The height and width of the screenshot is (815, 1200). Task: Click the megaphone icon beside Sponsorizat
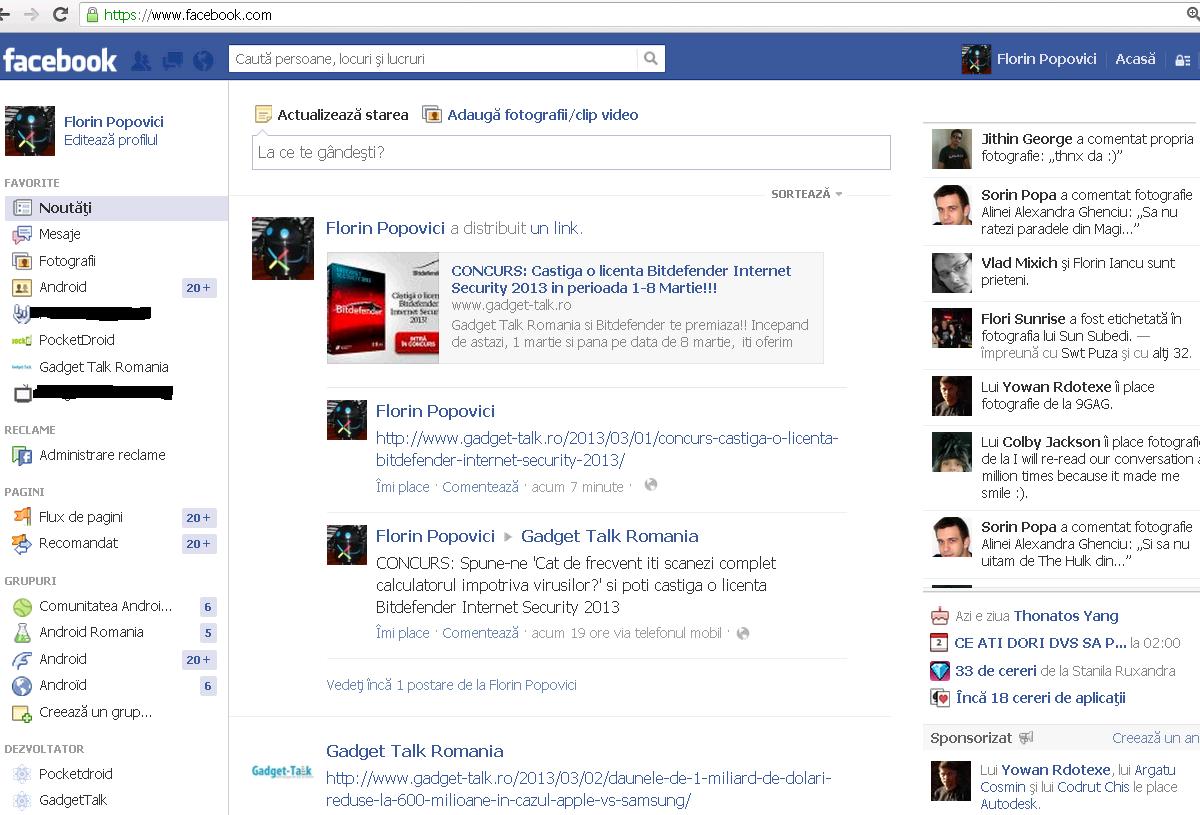click(1025, 738)
